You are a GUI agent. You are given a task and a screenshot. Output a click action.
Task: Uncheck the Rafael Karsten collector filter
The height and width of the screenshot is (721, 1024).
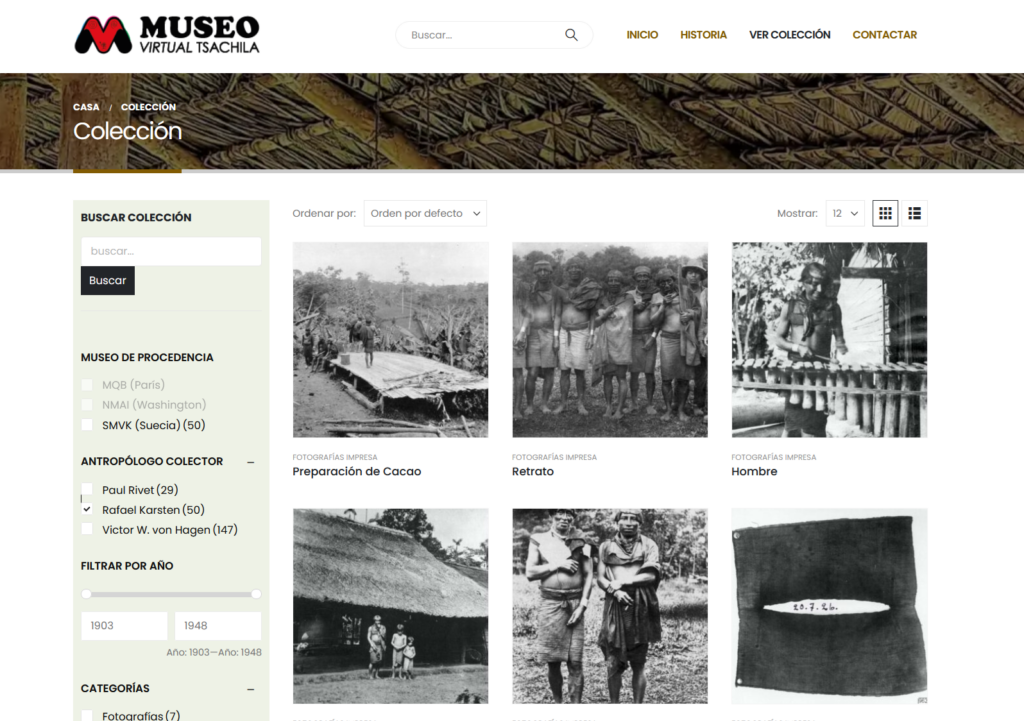(88, 510)
